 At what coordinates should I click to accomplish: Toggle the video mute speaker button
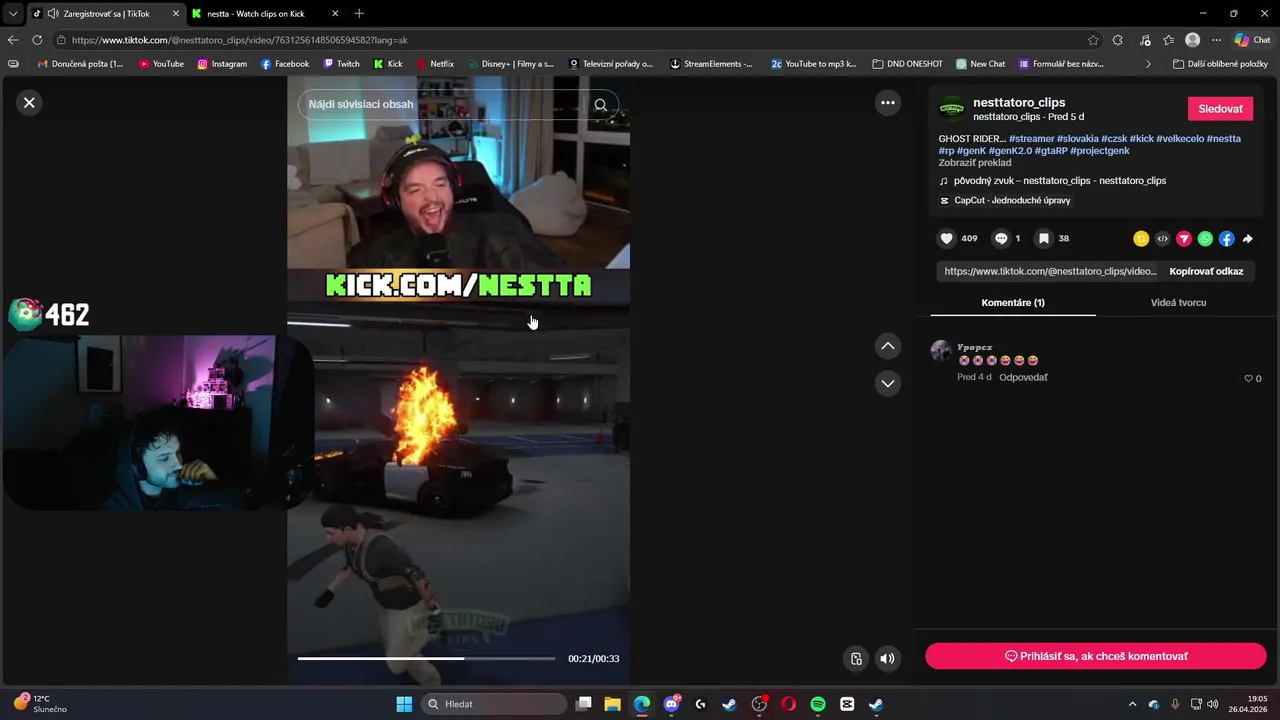pyautogui.click(x=887, y=658)
